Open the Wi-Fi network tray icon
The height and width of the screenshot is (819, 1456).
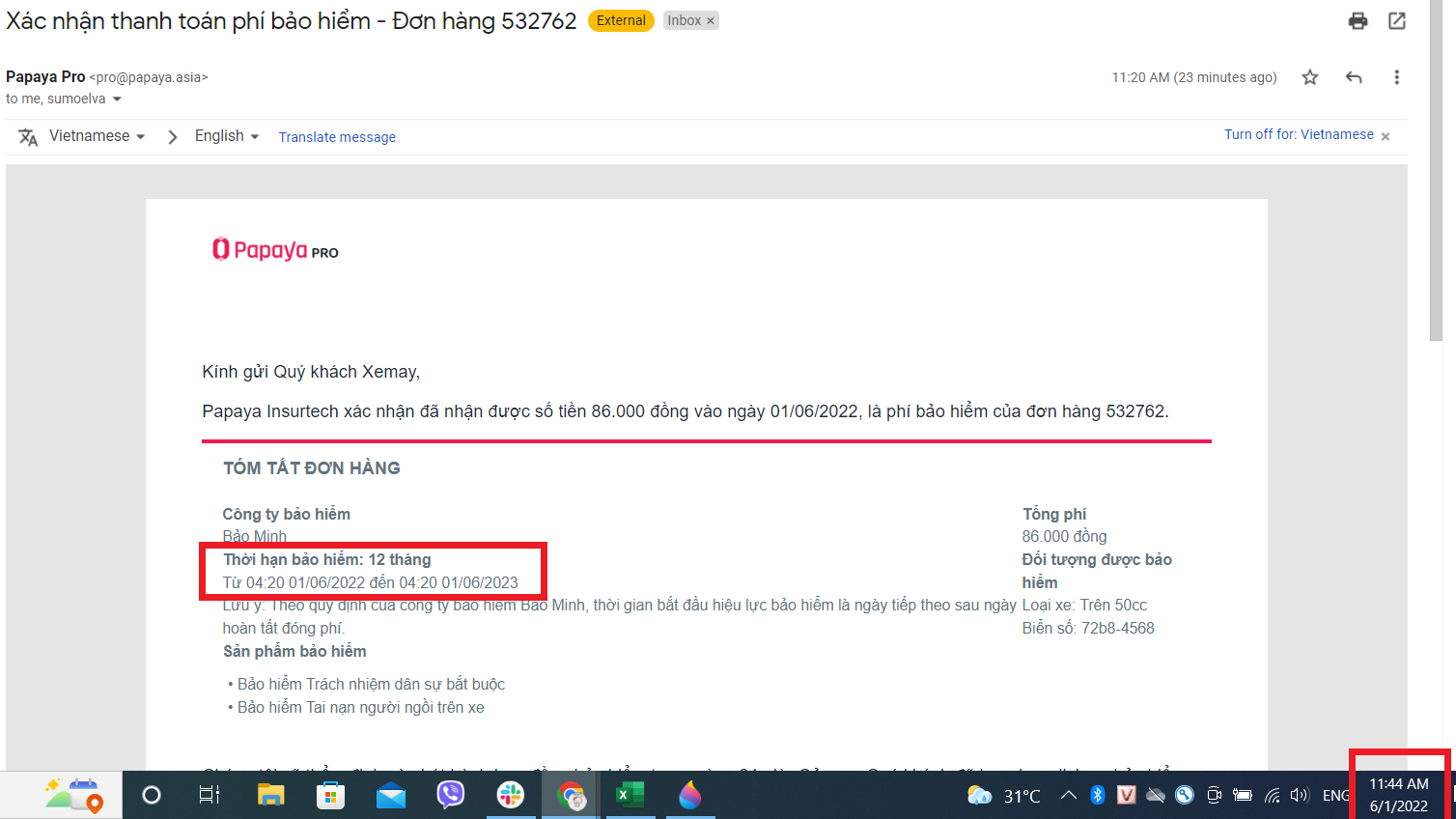point(1273,796)
